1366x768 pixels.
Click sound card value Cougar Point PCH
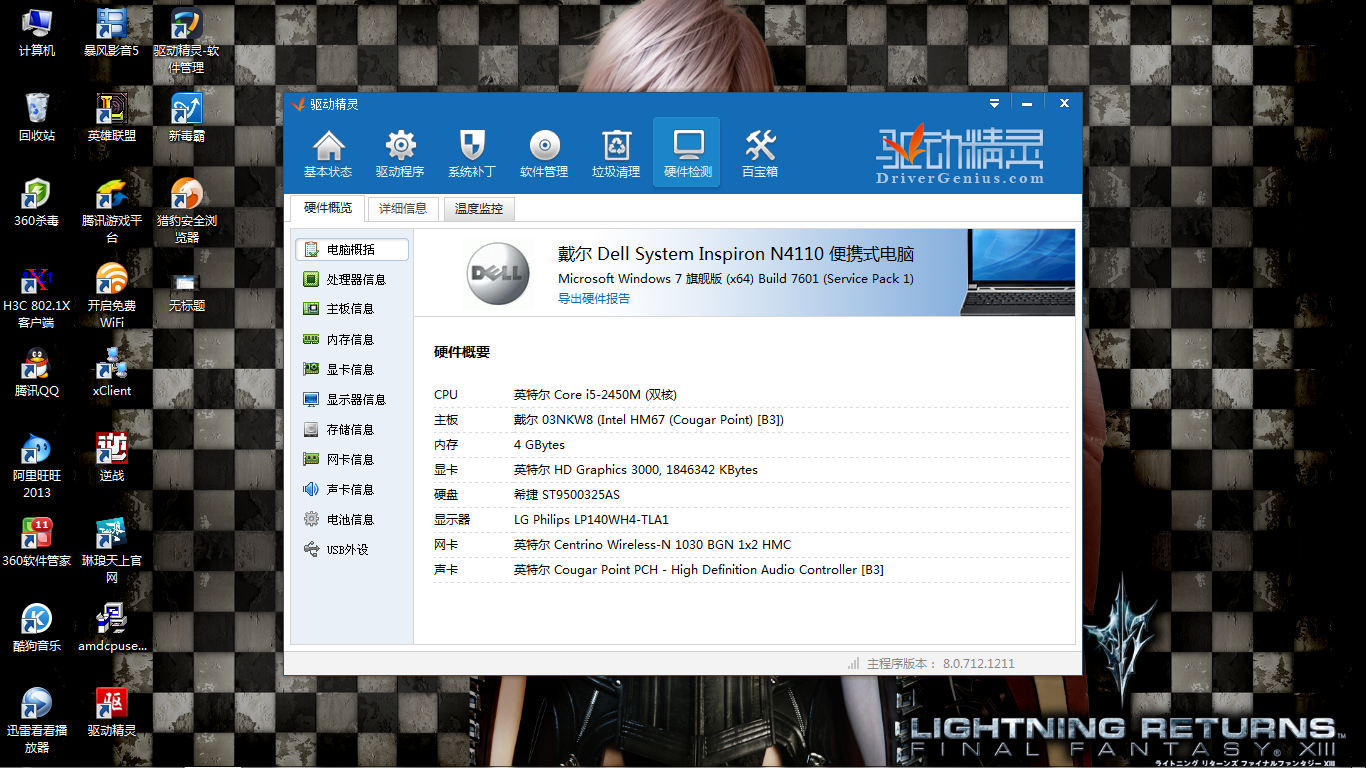(x=699, y=569)
